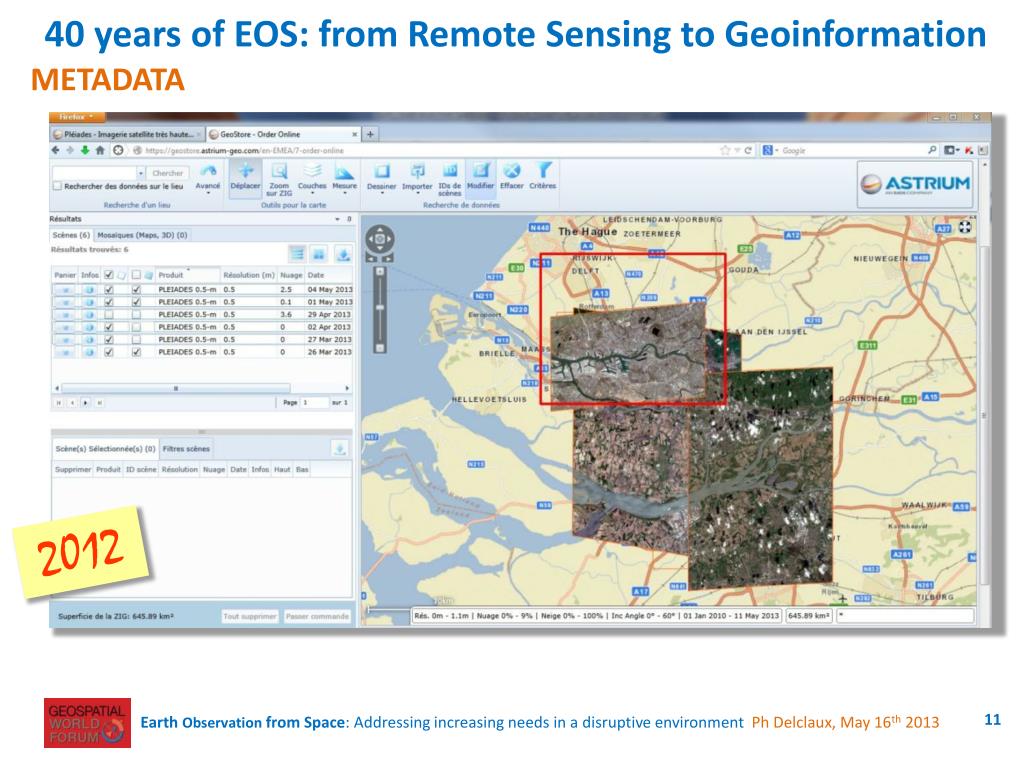This screenshot has width=1024, height=768.
Task: Open the Dessiner draw tool
Action: 381,178
